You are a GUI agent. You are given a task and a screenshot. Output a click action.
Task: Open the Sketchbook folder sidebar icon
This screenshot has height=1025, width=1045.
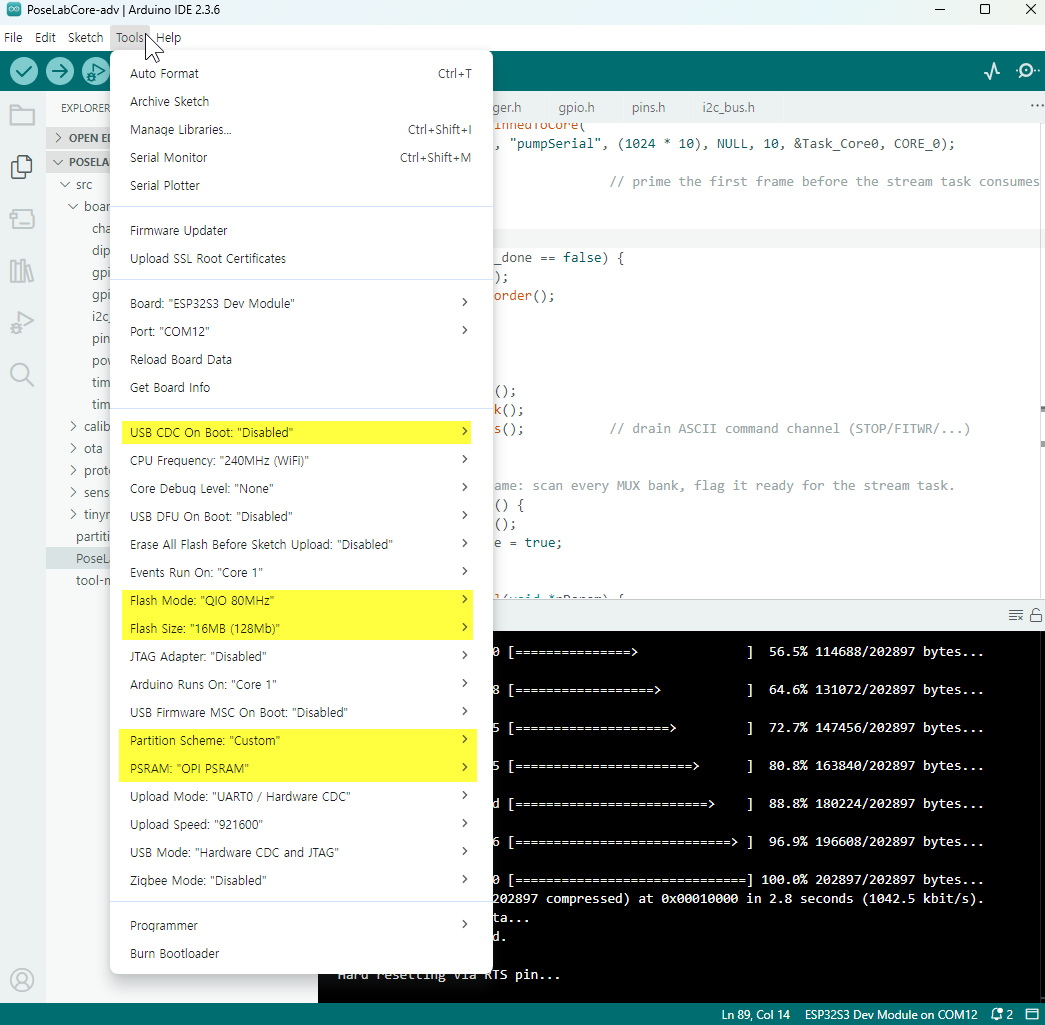click(22, 115)
